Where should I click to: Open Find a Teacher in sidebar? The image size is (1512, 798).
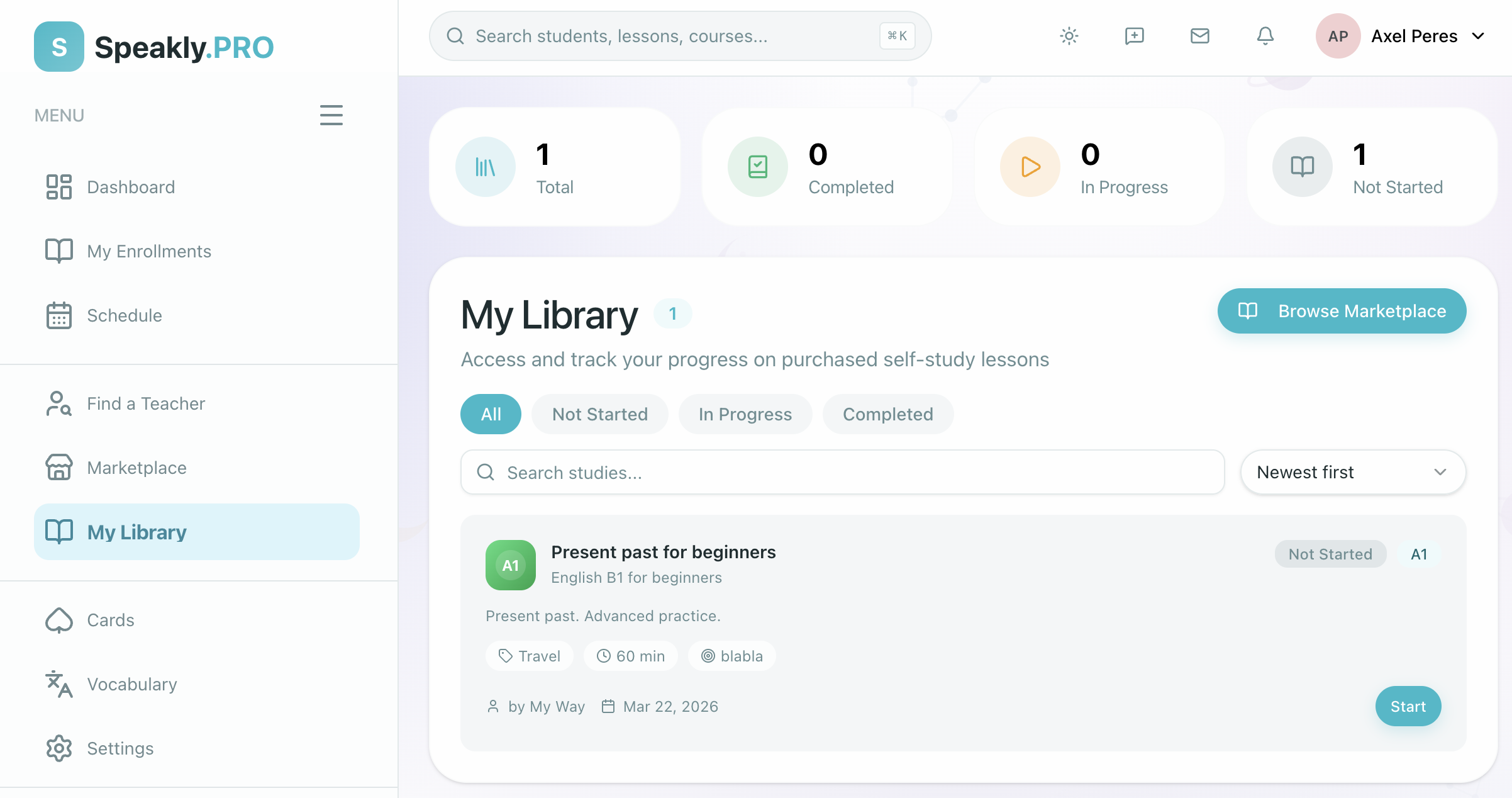(146, 403)
